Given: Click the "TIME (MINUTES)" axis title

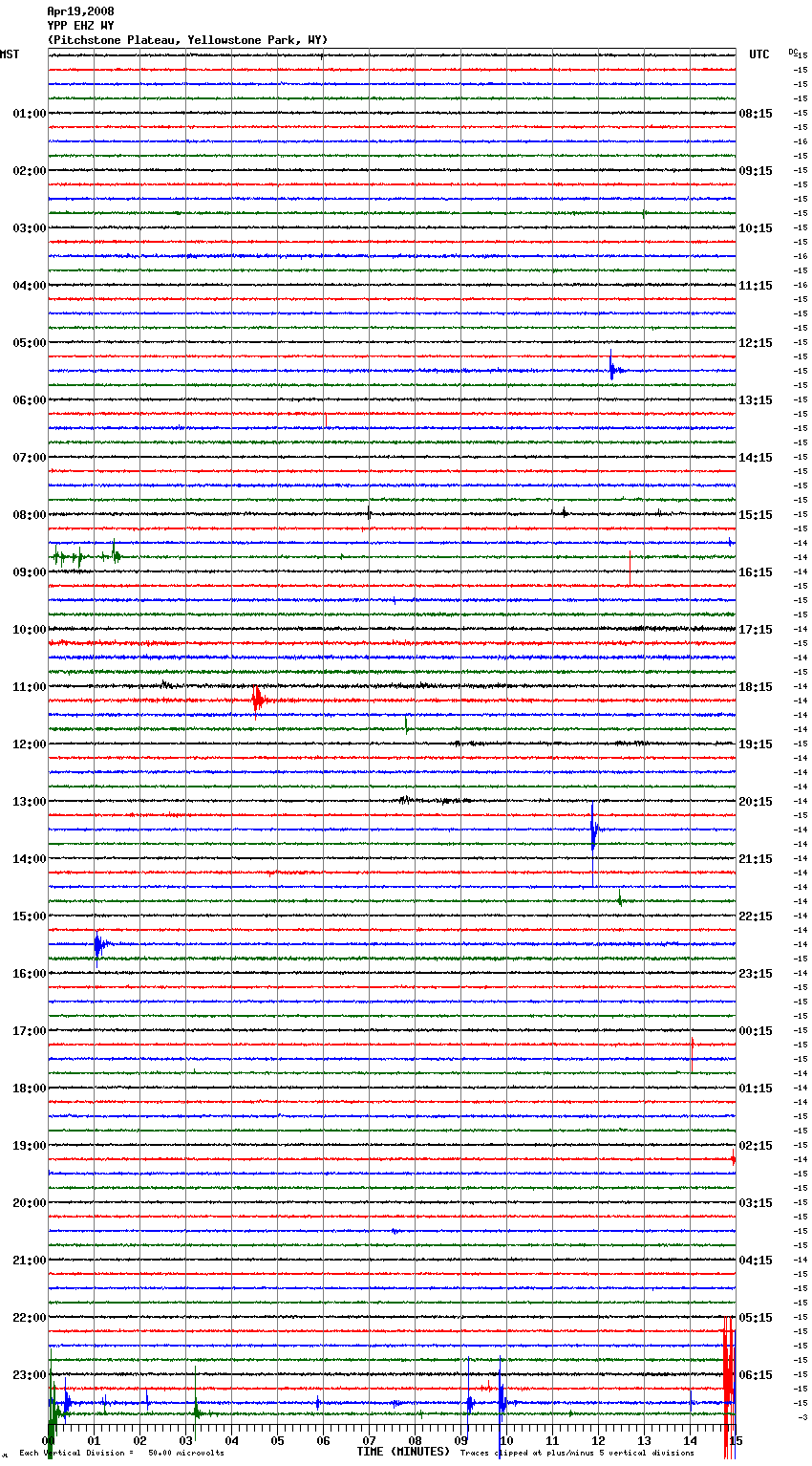Looking at the screenshot, I should point(403,1452).
